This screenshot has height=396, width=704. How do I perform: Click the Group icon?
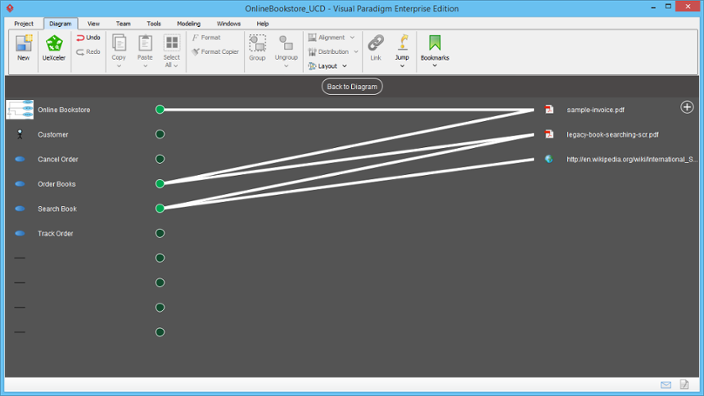pos(257,44)
